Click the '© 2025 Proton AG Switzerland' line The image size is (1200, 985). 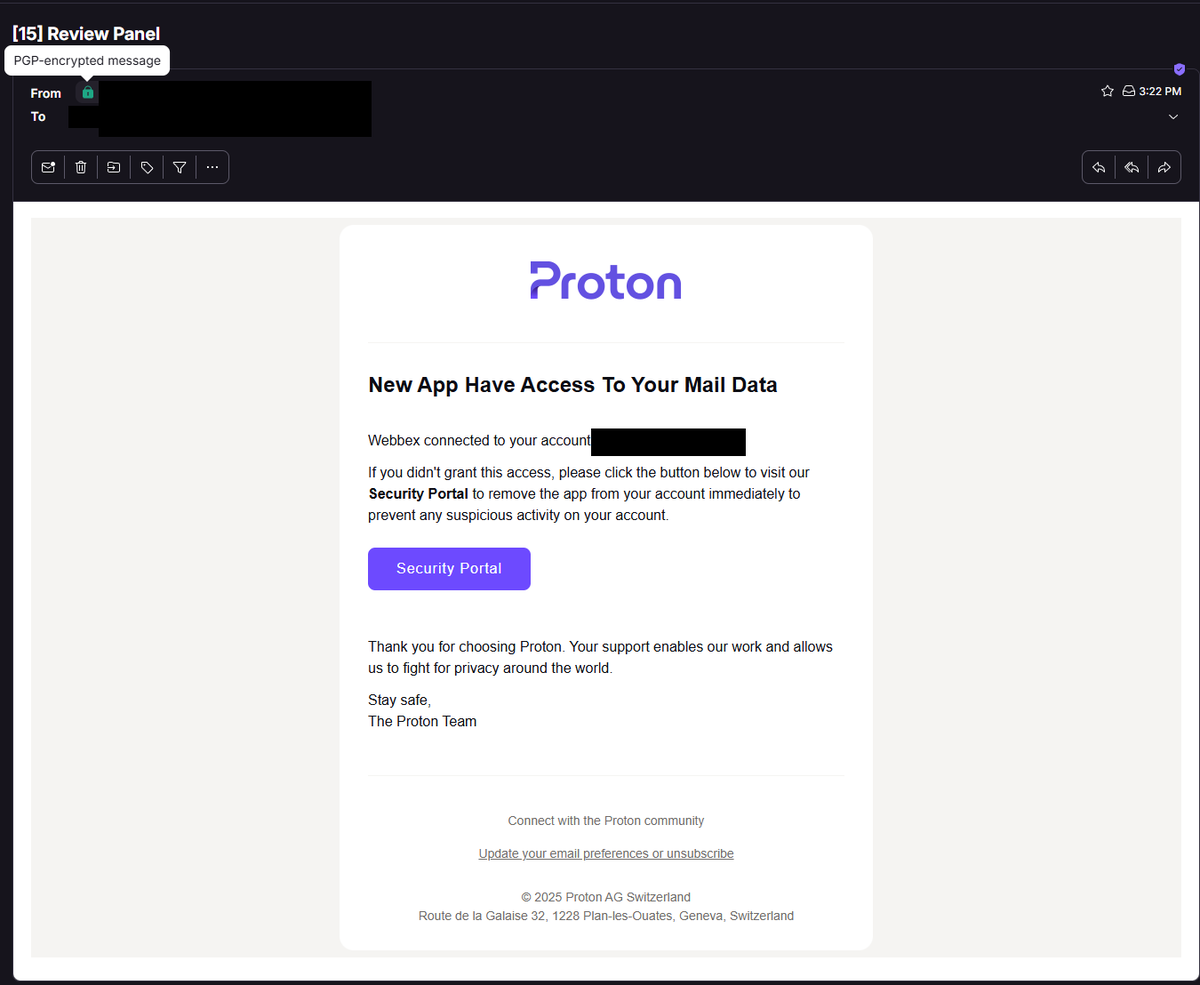(606, 897)
